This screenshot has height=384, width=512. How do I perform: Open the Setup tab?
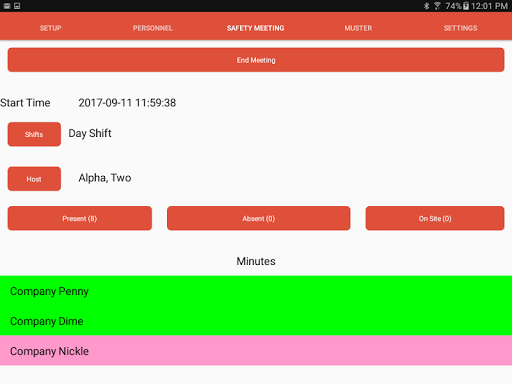[x=51, y=28]
